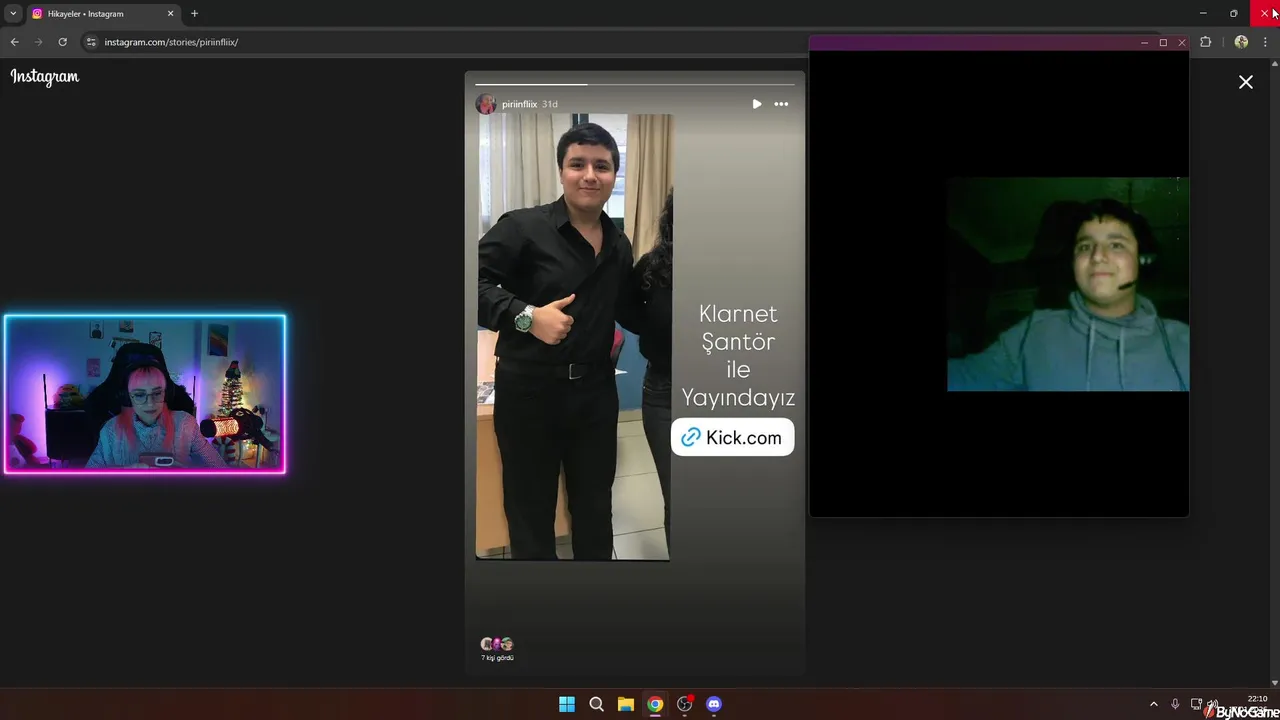Go back in Chrome
Image resolution: width=1280 pixels, height=720 pixels.
click(14, 42)
